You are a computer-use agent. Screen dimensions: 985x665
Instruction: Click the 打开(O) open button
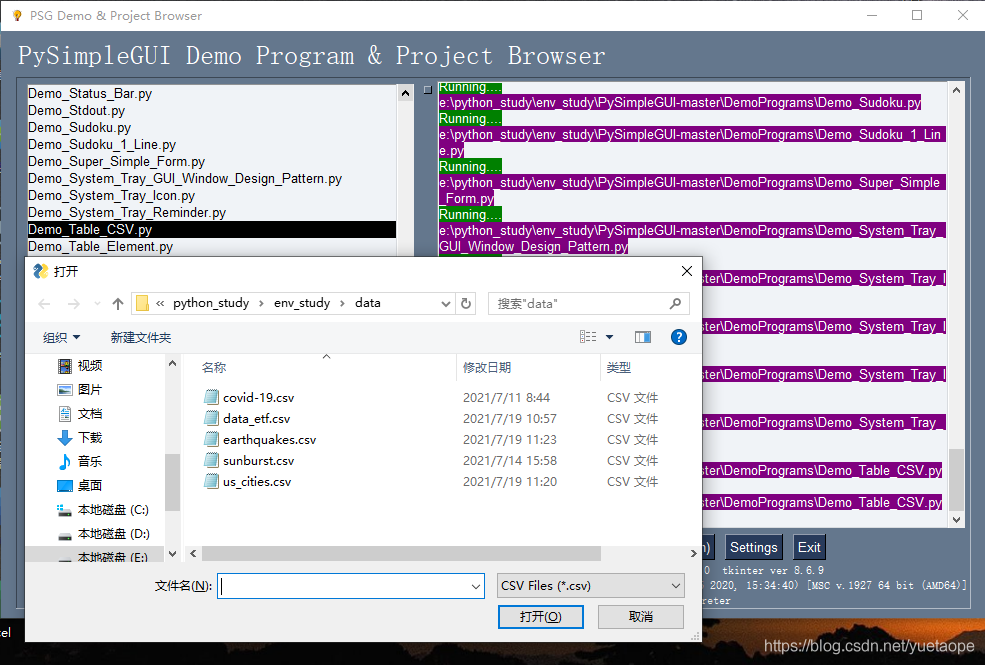(x=540, y=617)
